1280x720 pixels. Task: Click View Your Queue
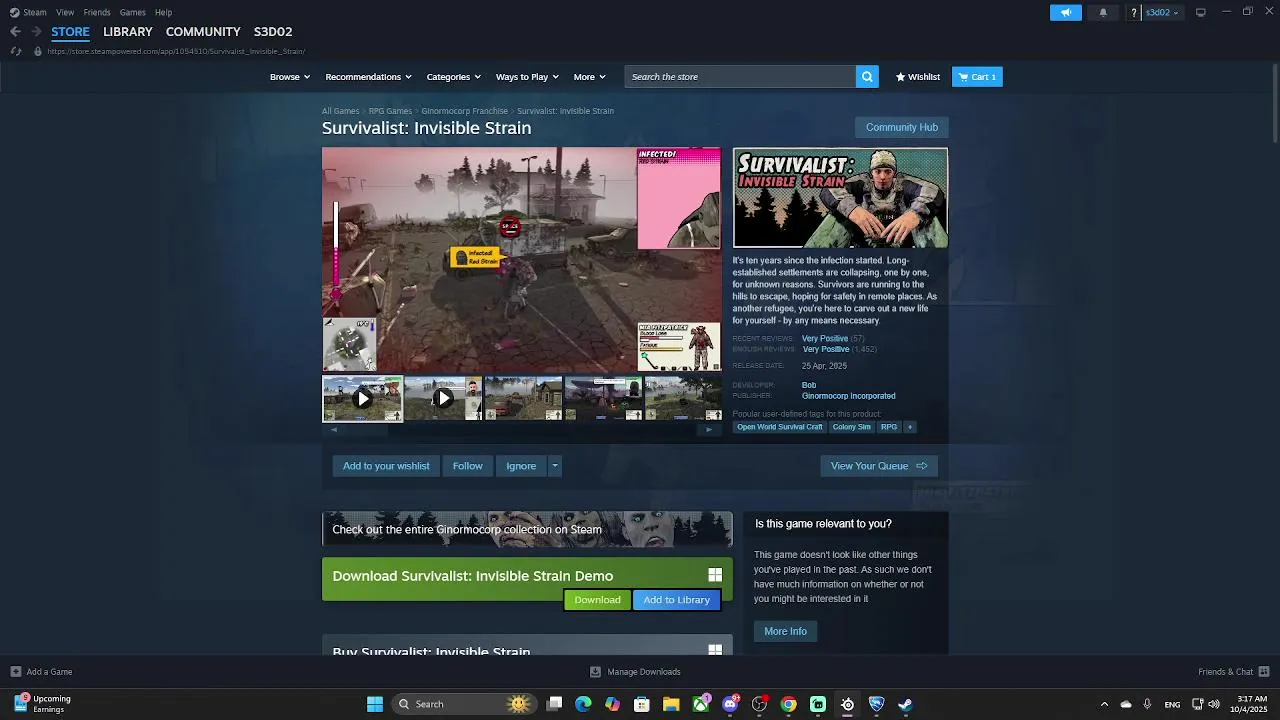click(x=879, y=466)
